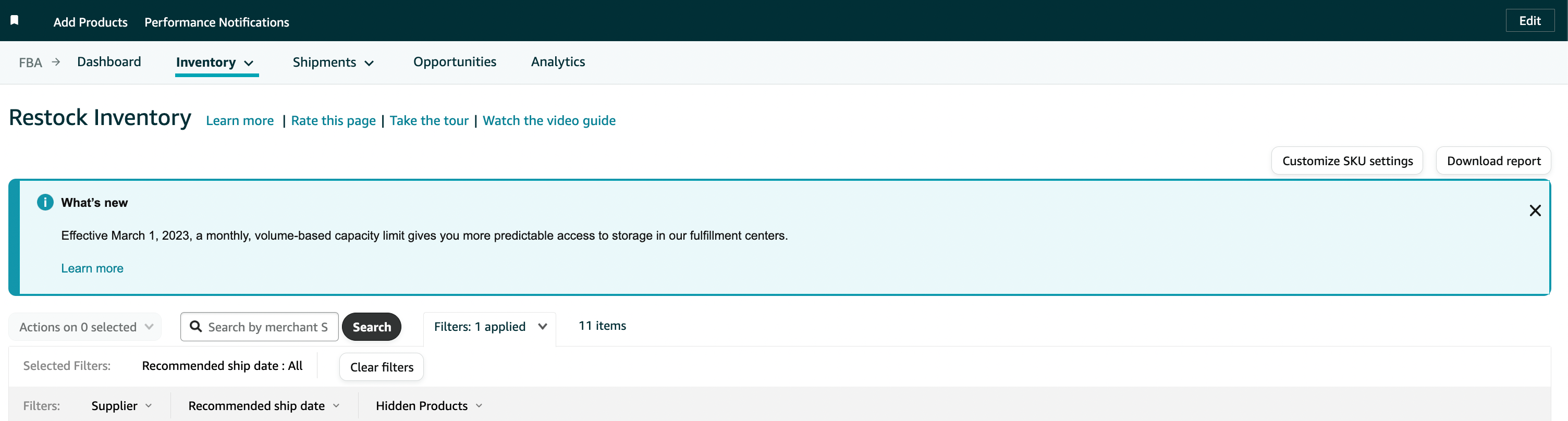This screenshot has width=1568, height=421.
Task: Click the What's new heading
Action: [x=94, y=203]
